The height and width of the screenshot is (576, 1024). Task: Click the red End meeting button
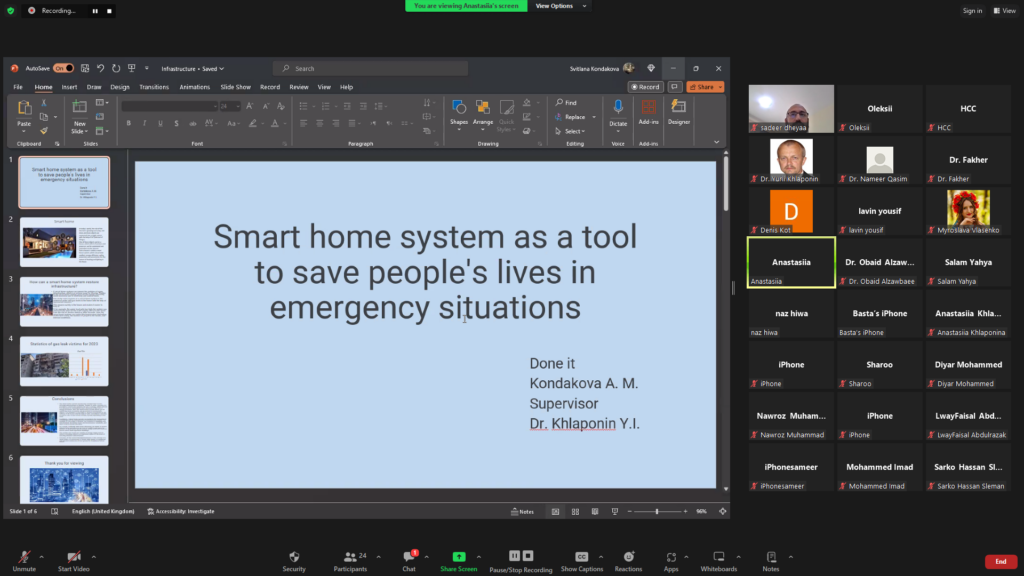click(x=1000, y=561)
